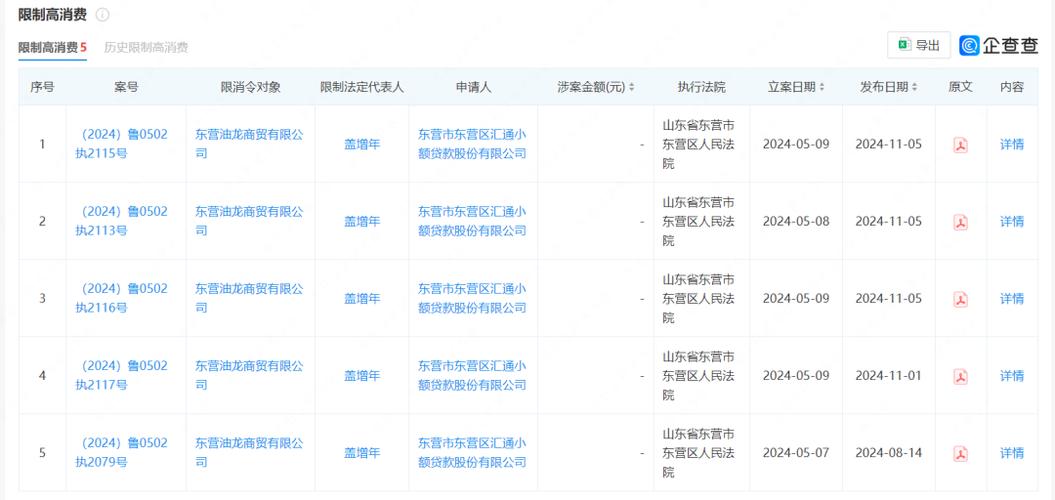Open 东营油龙商贸有限公司 in row 1

250,144
